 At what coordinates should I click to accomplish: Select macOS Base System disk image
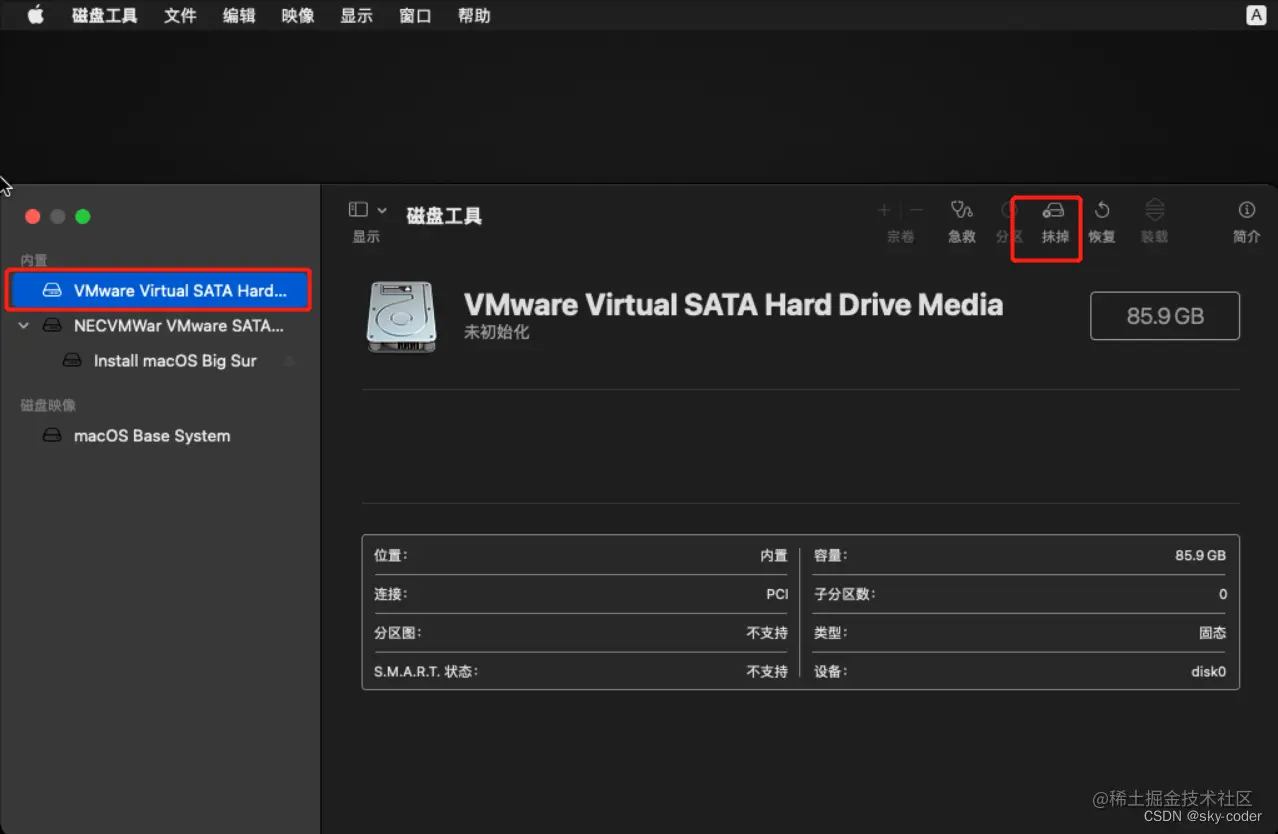click(x=152, y=436)
